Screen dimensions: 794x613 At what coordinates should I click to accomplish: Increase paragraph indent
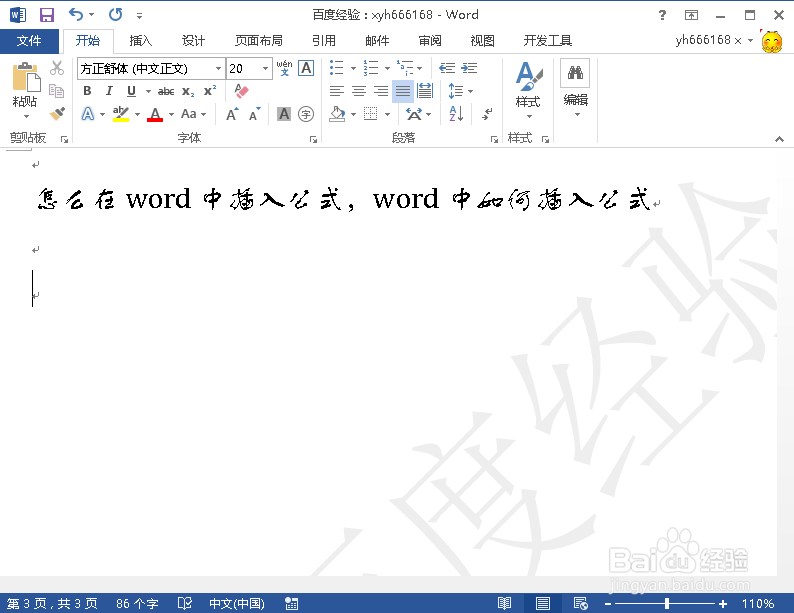[x=469, y=68]
